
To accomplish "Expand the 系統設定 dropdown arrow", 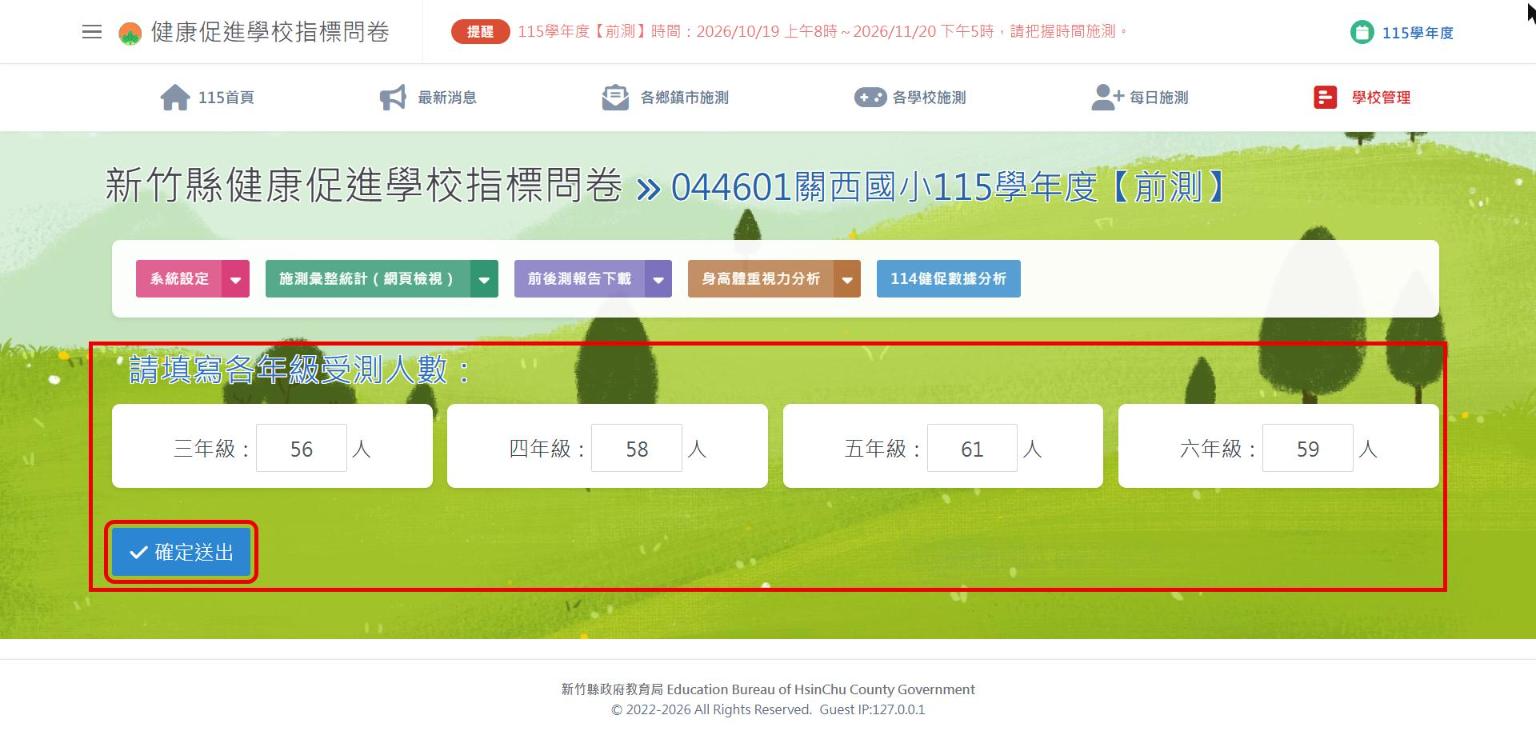I will tap(235, 279).
